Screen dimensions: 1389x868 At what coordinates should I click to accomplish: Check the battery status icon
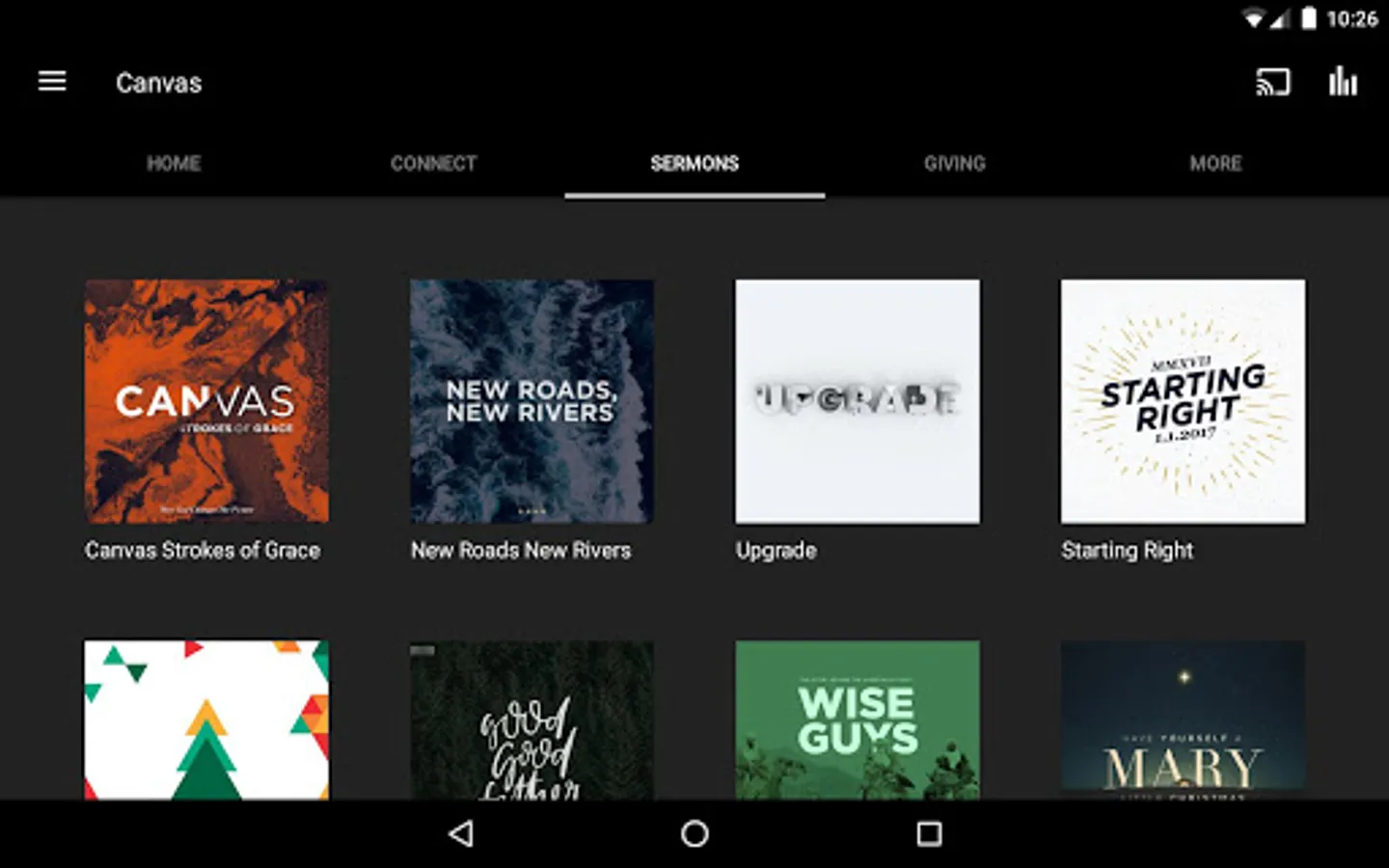click(1308, 18)
